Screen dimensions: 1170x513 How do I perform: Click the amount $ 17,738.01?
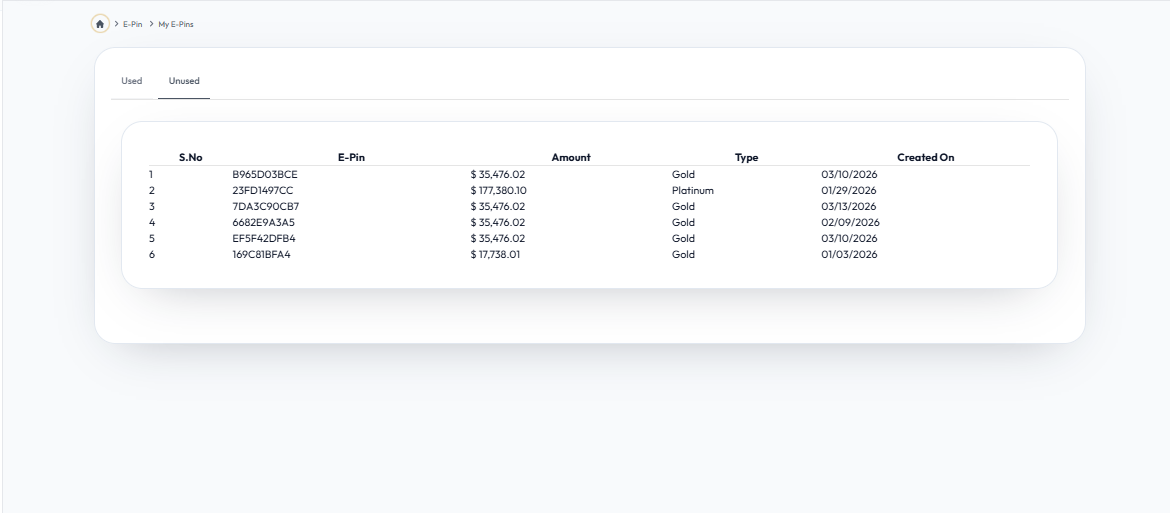495,254
